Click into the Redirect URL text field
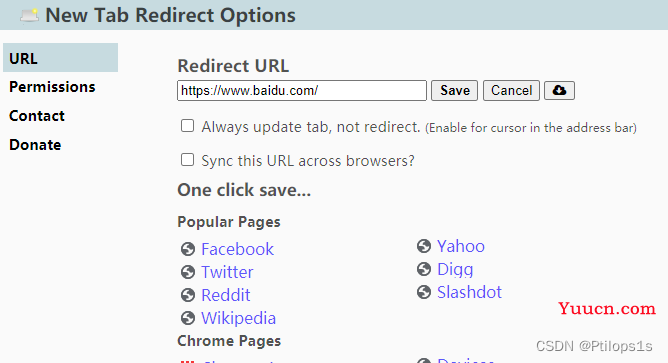Viewport: 668px width, 363px height. click(302, 90)
